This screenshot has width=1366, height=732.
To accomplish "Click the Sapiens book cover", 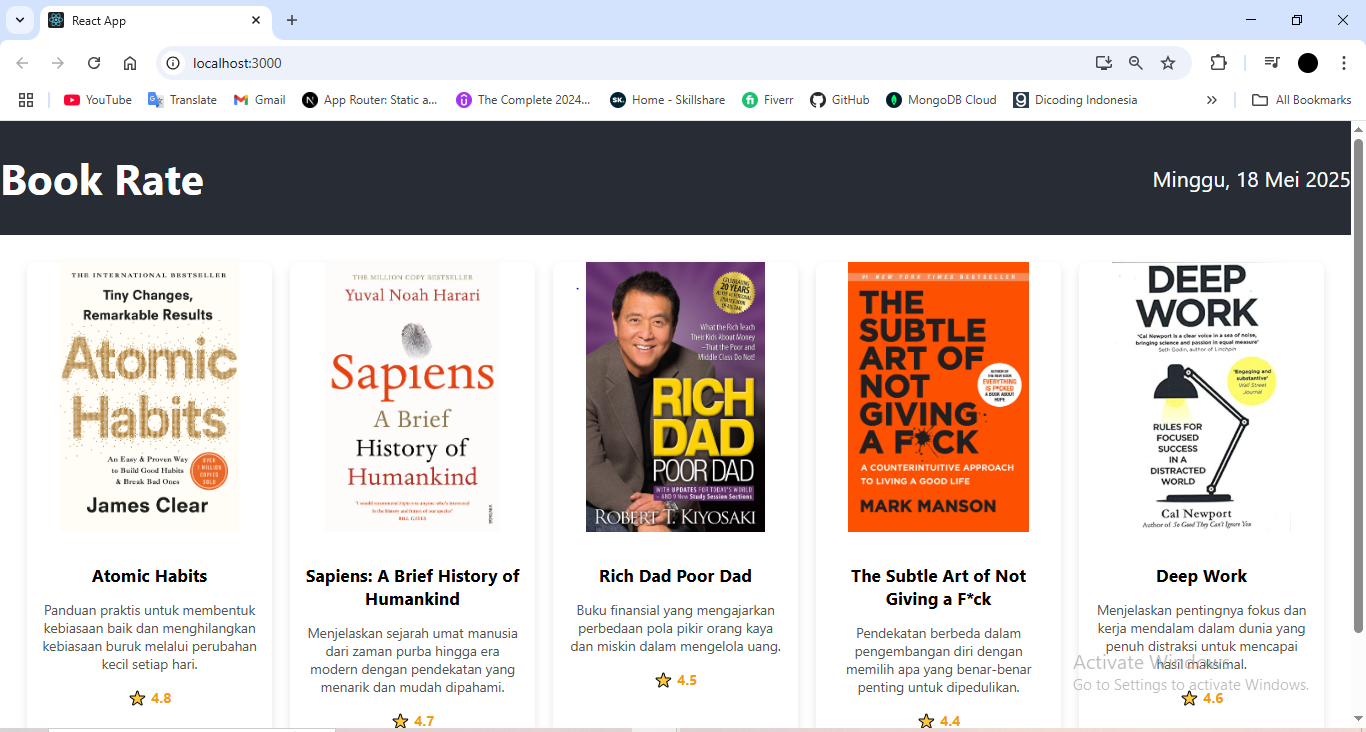I will pos(412,397).
